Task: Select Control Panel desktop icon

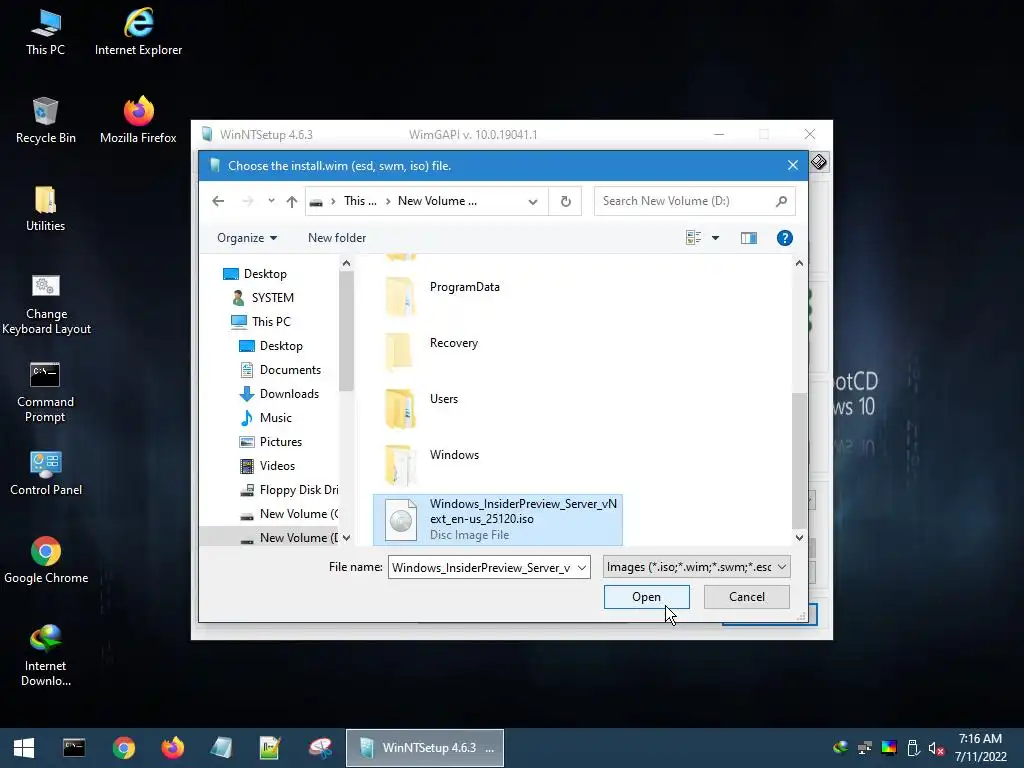Action: pos(46,473)
